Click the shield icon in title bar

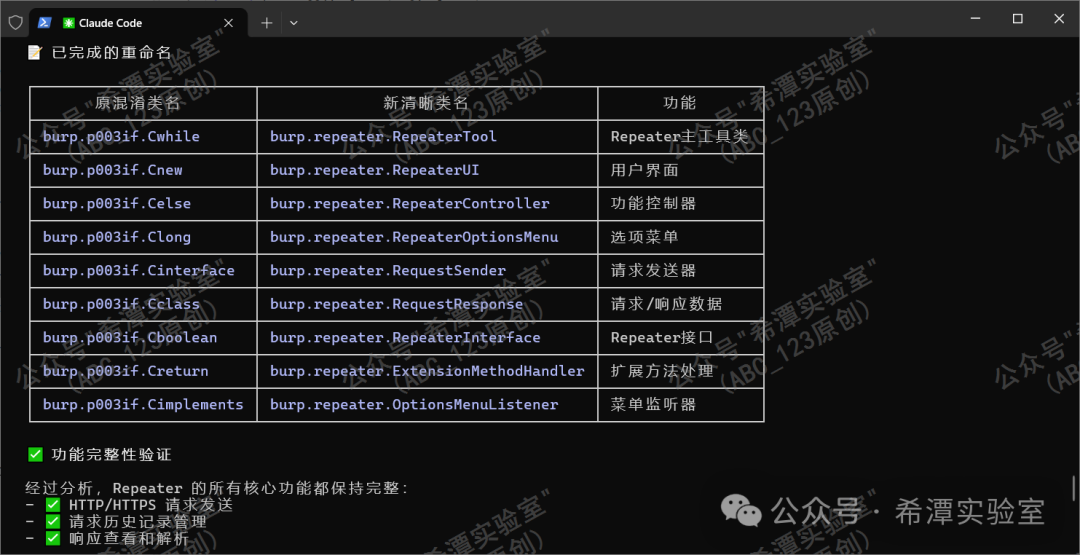[x=15, y=23]
